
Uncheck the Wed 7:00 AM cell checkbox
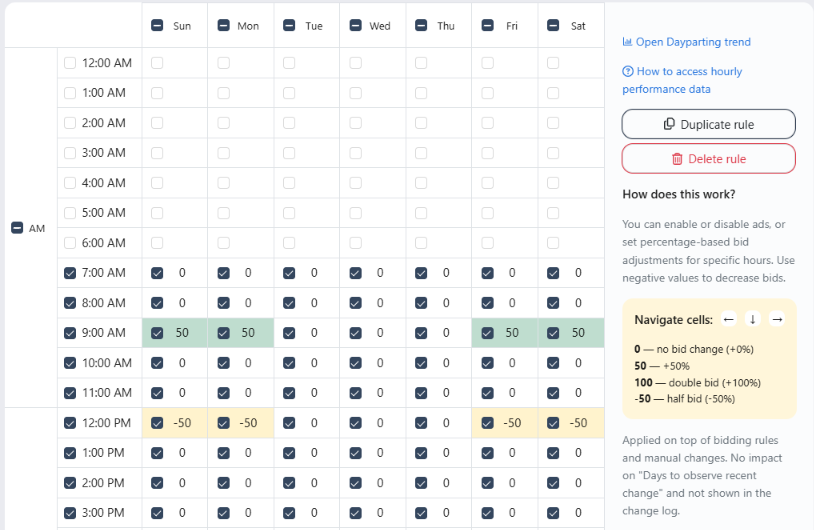tap(356, 273)
